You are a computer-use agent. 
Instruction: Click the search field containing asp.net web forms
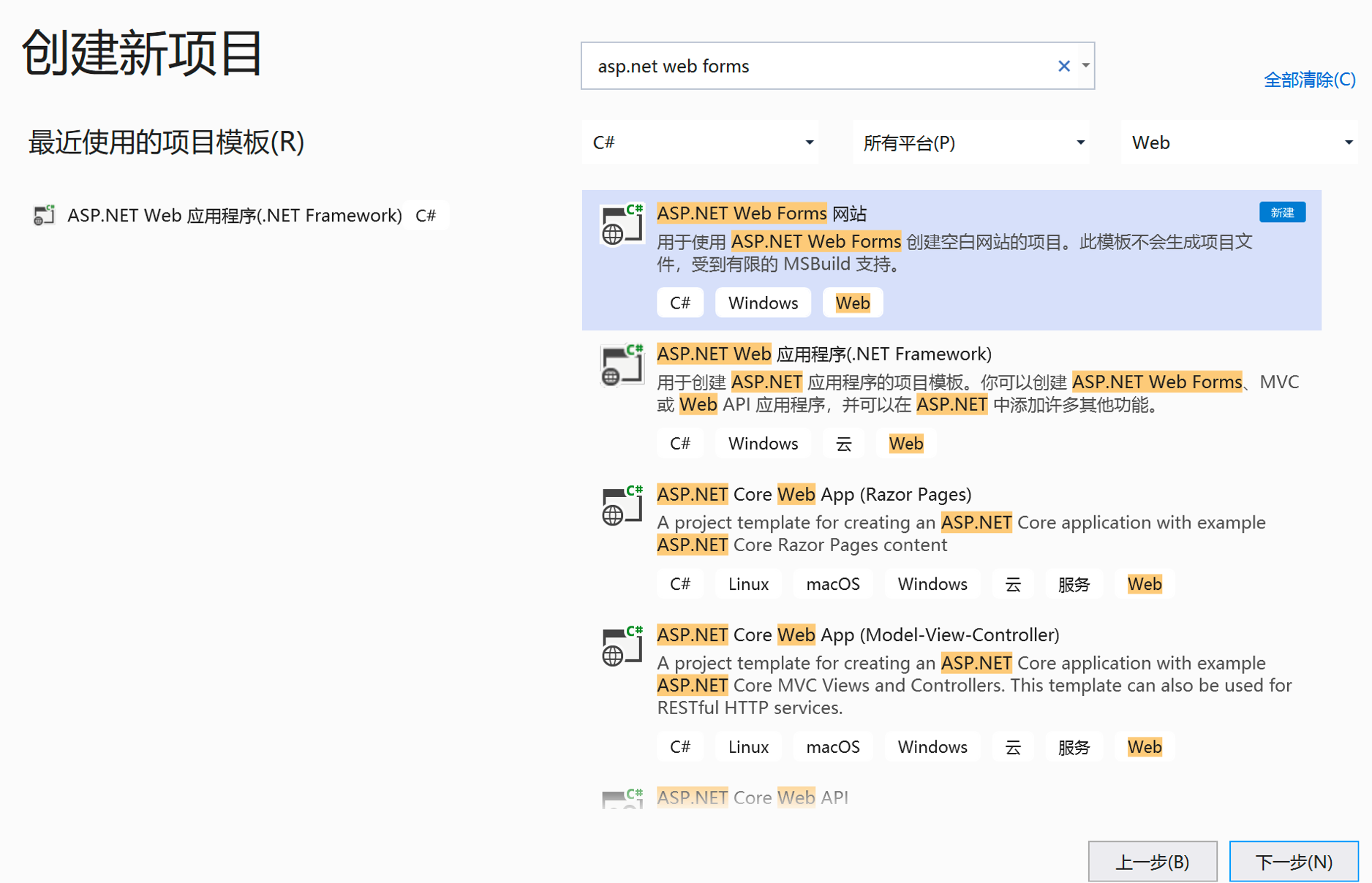[x=837, y=66]
